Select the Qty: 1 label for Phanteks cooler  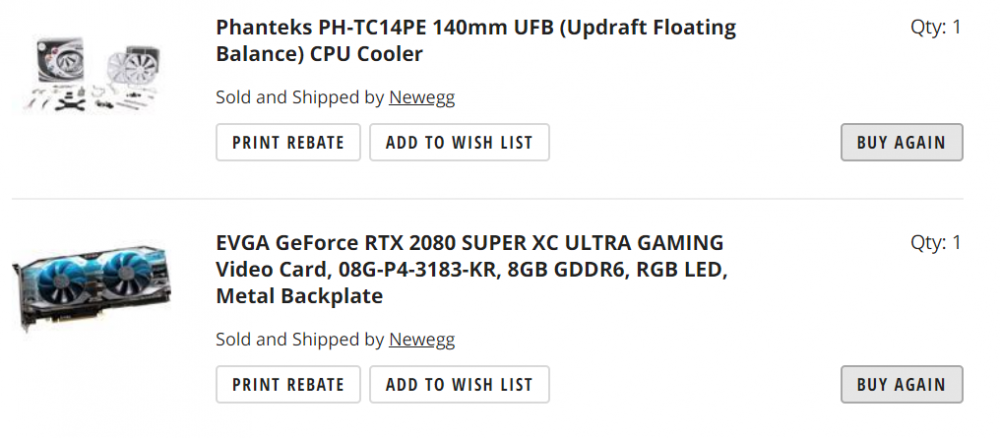(x=935, y=27)
